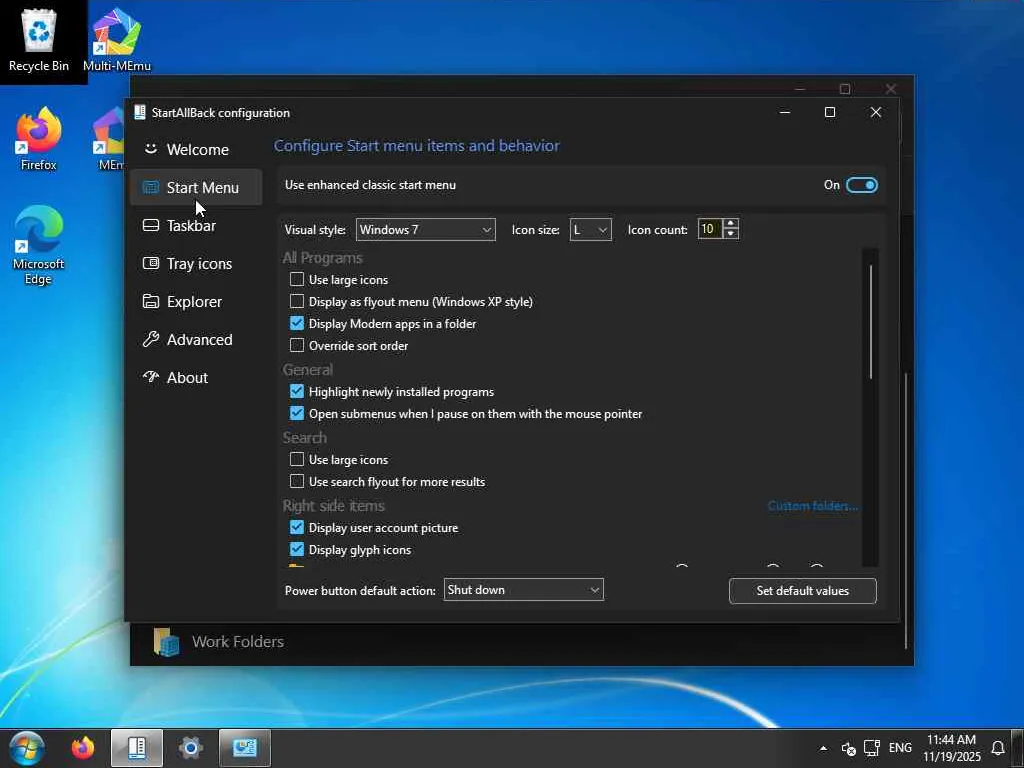Enable All Programs Use large icons

pyautogui.click(x=297, y=280)
